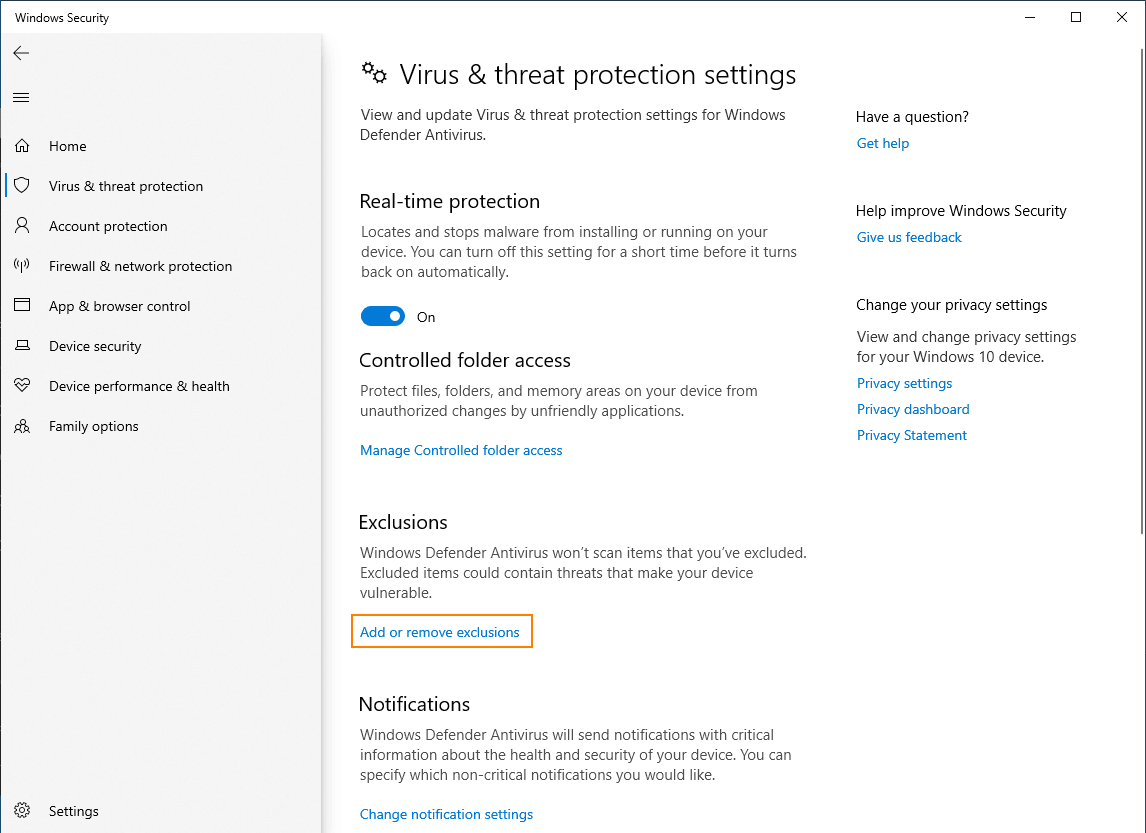Viewport: 1146px width, 833px height.
Task: Click the Family options people icon
Action: [22, 426]
